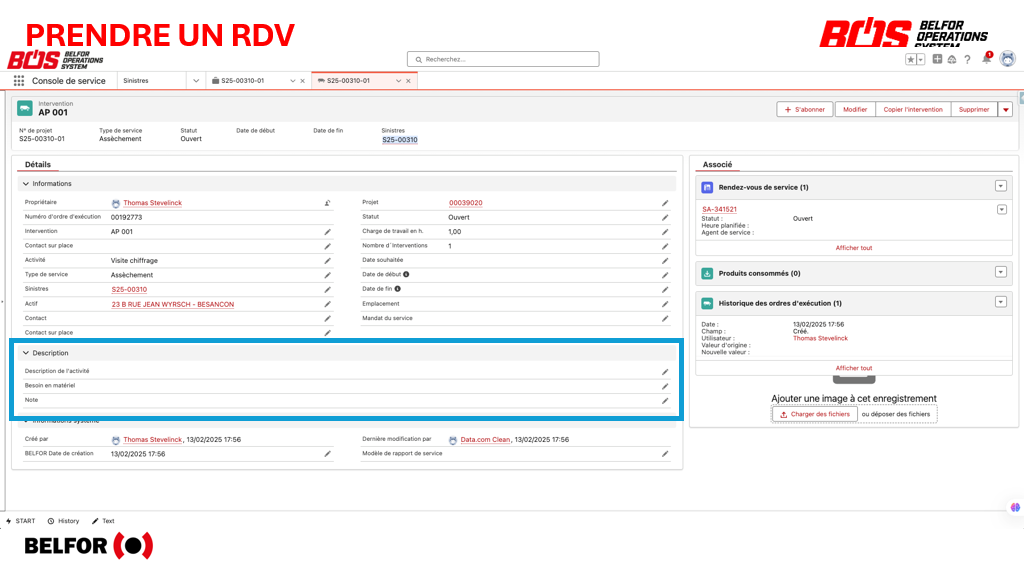This screenshot has width=1024, height=576.
Task: Close the active S25-00310-01 tab
Action: click(408, 81)
